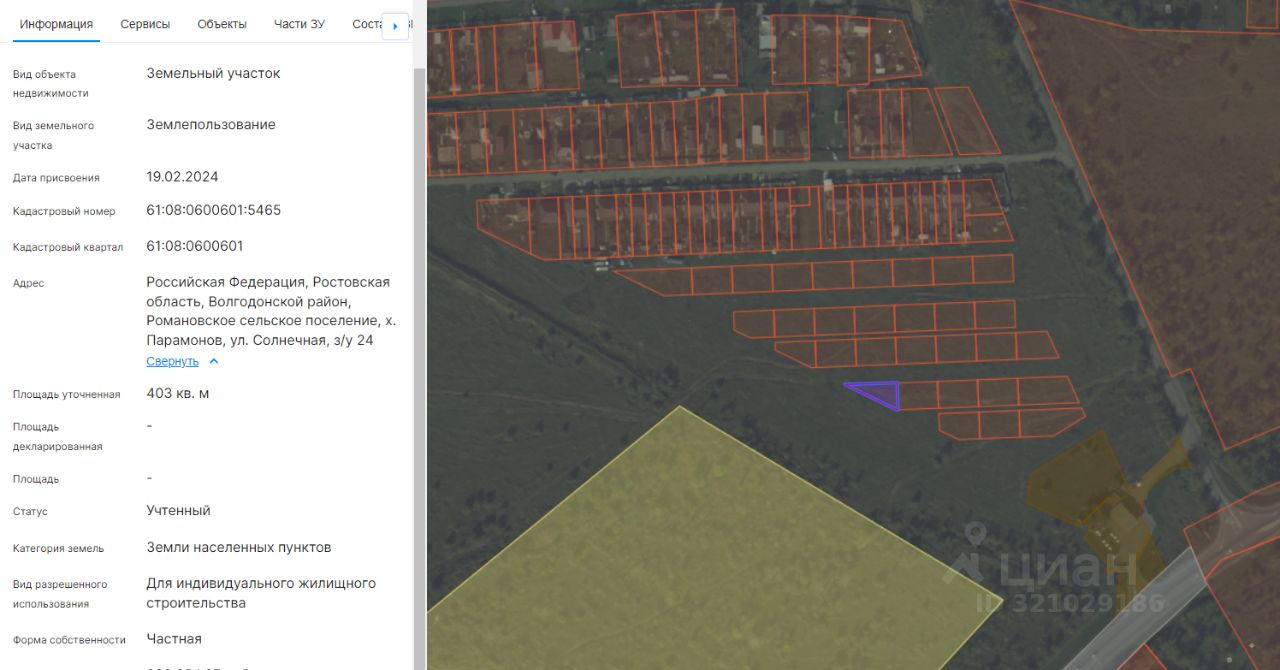Open the Части ЗУ tab
The height and width of the screenshot is (670, 1280).
(x=299, y=24)
